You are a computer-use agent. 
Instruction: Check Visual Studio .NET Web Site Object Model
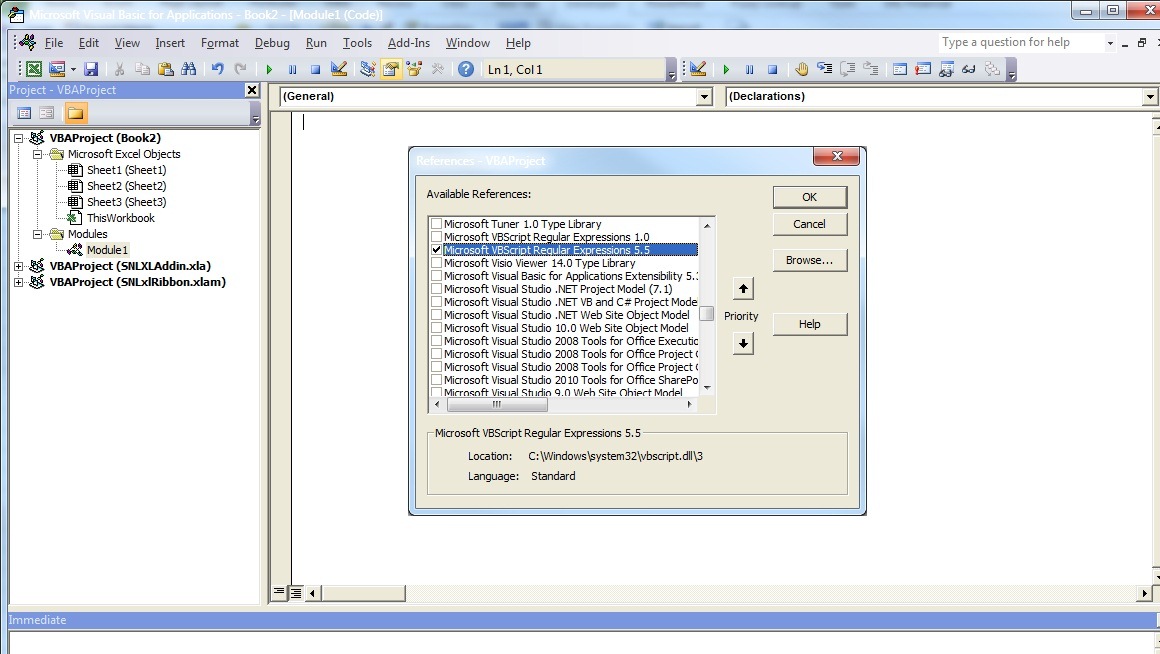[x=436, y=314]
